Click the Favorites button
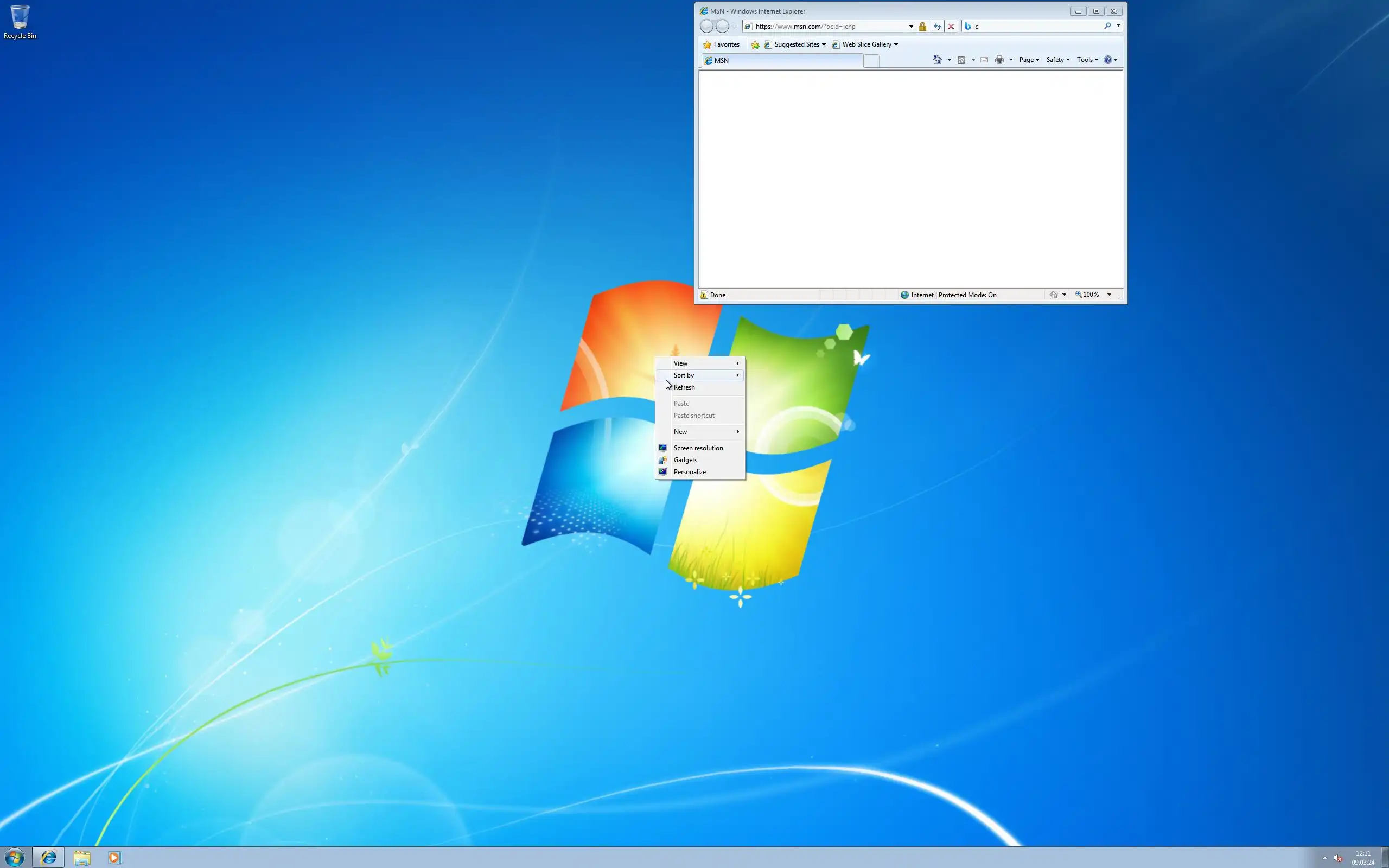Viewport: 1389px width, 868px height. [x=722, y=45]
